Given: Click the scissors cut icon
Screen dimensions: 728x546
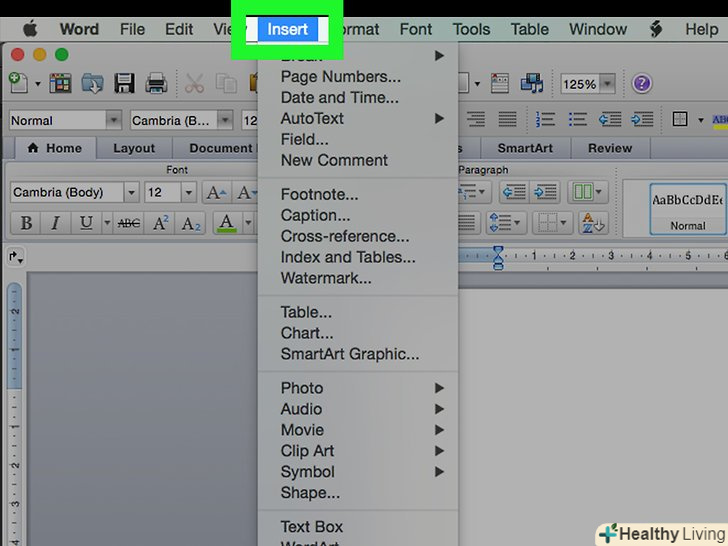Looking at the screenshot, I should pos(194,84).
